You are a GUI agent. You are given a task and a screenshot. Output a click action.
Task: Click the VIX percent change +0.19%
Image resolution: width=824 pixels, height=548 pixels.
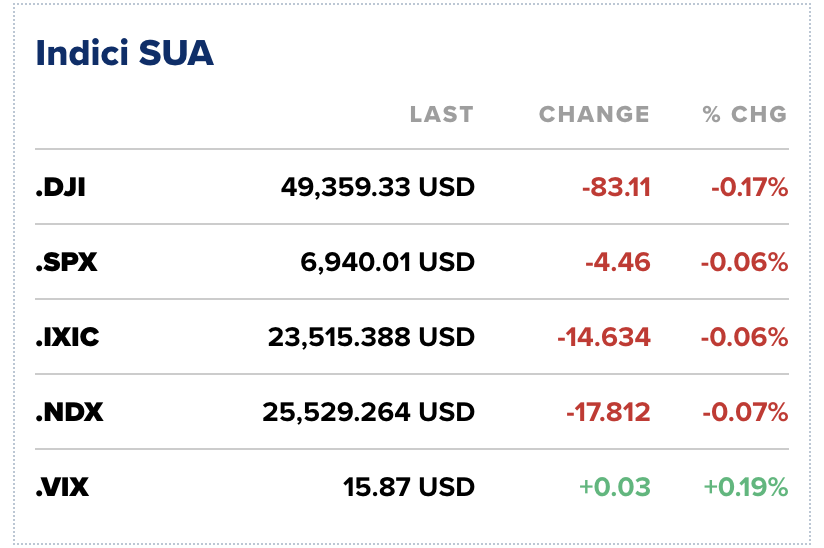click(744, 487)
